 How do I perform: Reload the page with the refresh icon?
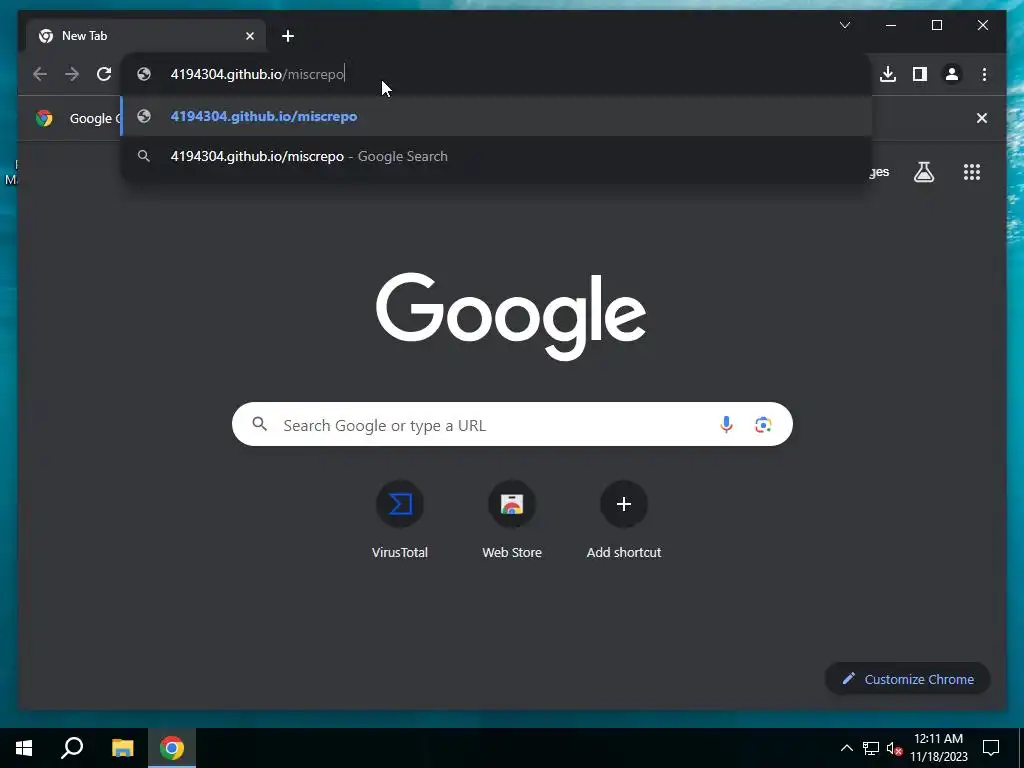(104, 74)
